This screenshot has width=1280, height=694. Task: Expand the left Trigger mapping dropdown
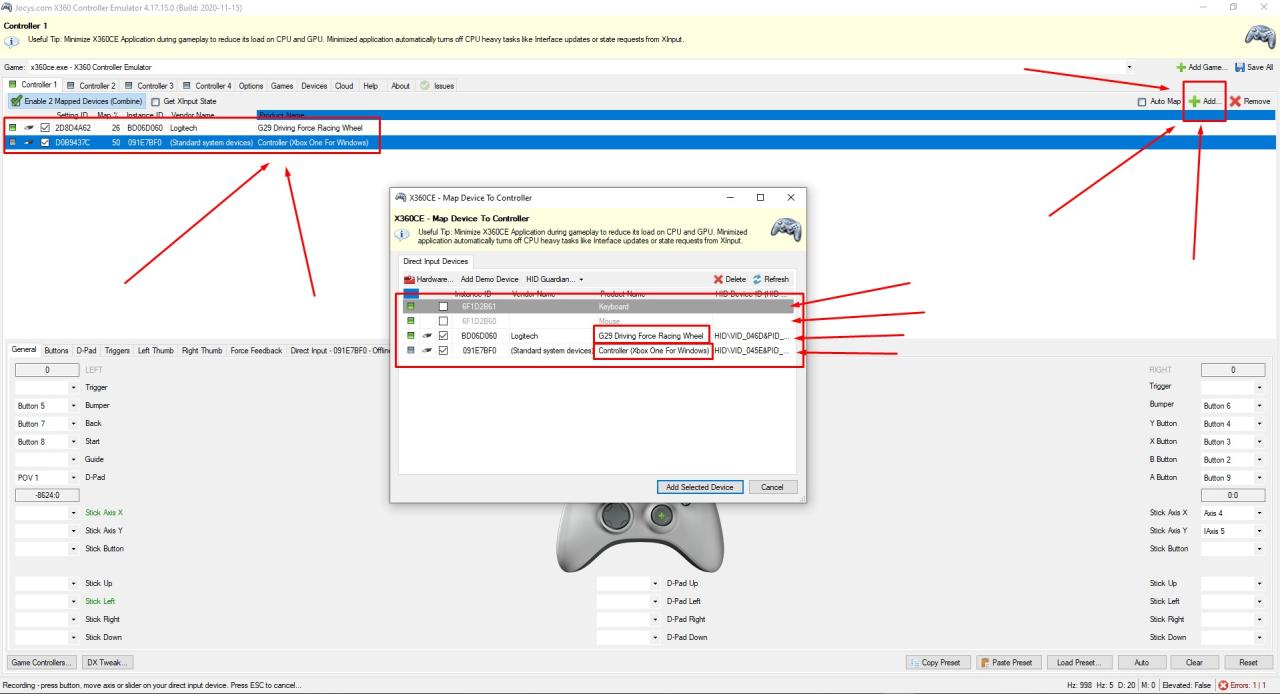(73, 387)
